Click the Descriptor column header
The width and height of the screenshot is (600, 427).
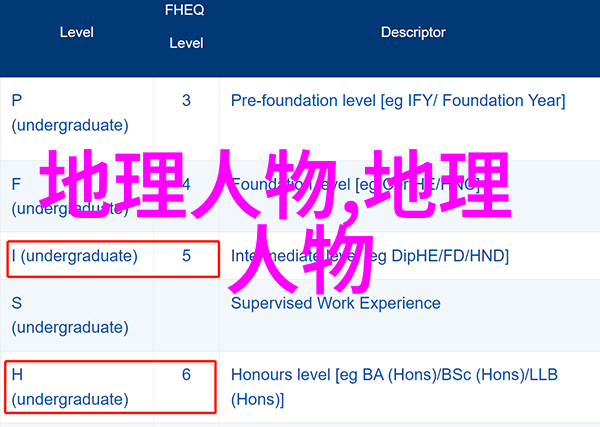coord(413,32)
